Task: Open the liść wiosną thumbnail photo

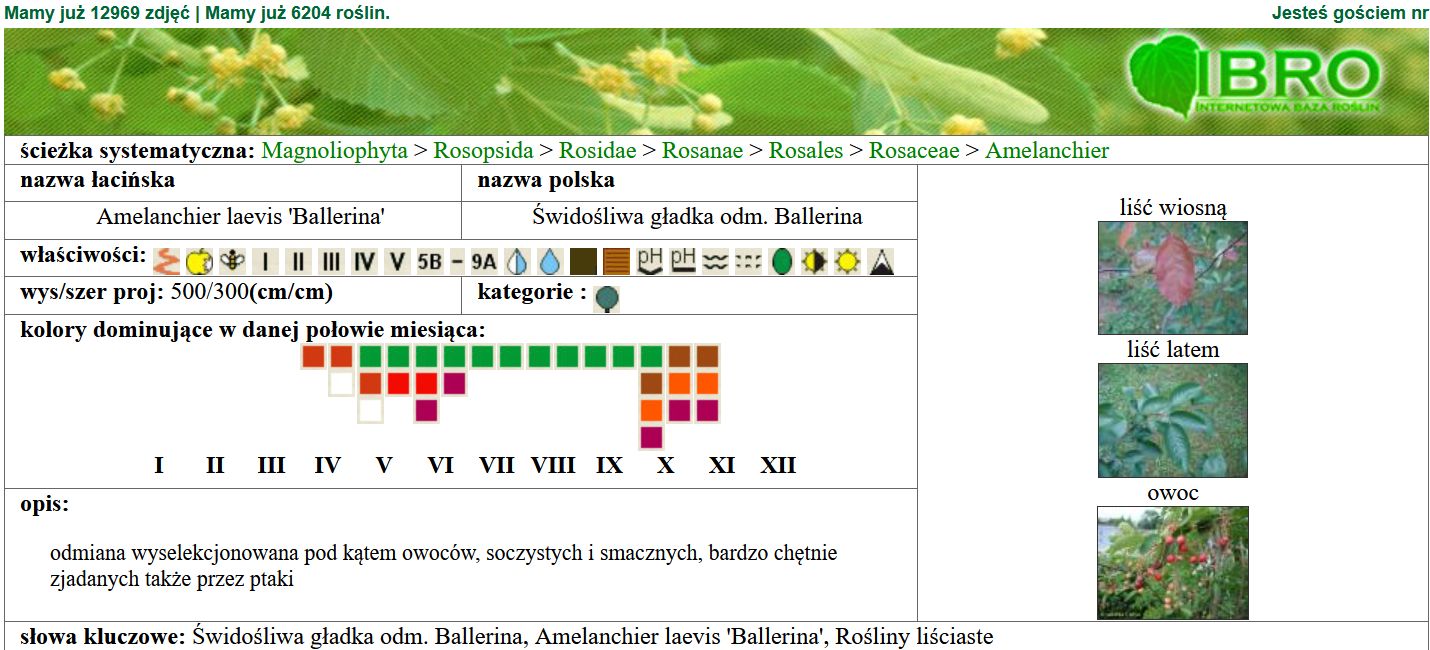Action: coord(1172,278)
